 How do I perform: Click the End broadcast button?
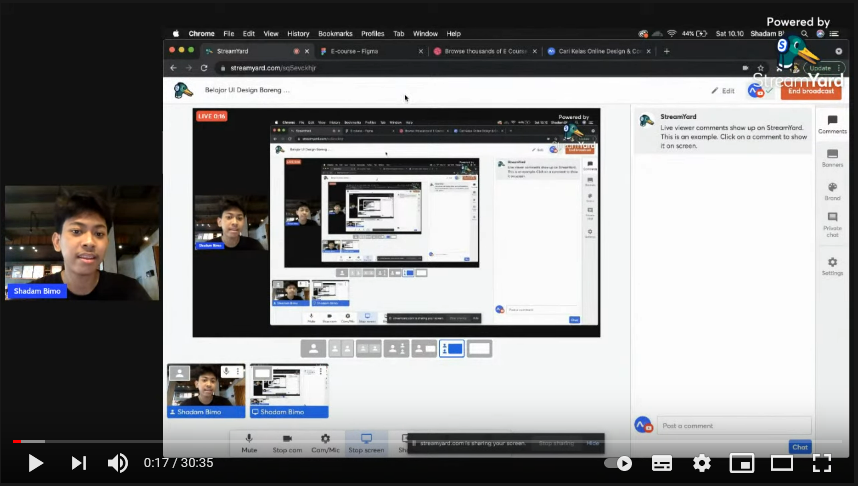811,91
